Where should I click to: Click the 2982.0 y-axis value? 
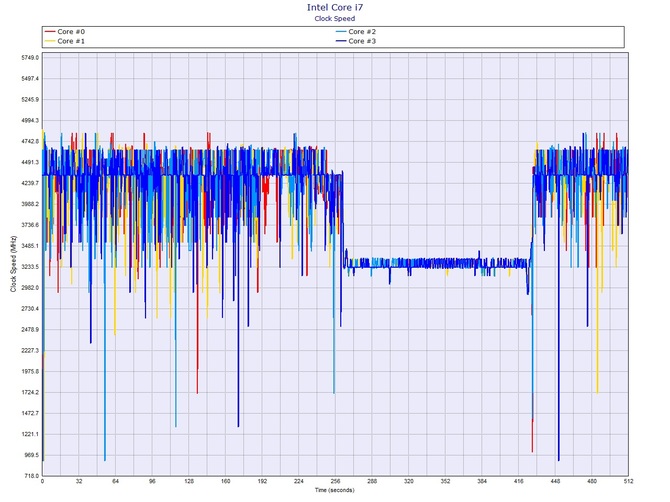tap(30, 288)
